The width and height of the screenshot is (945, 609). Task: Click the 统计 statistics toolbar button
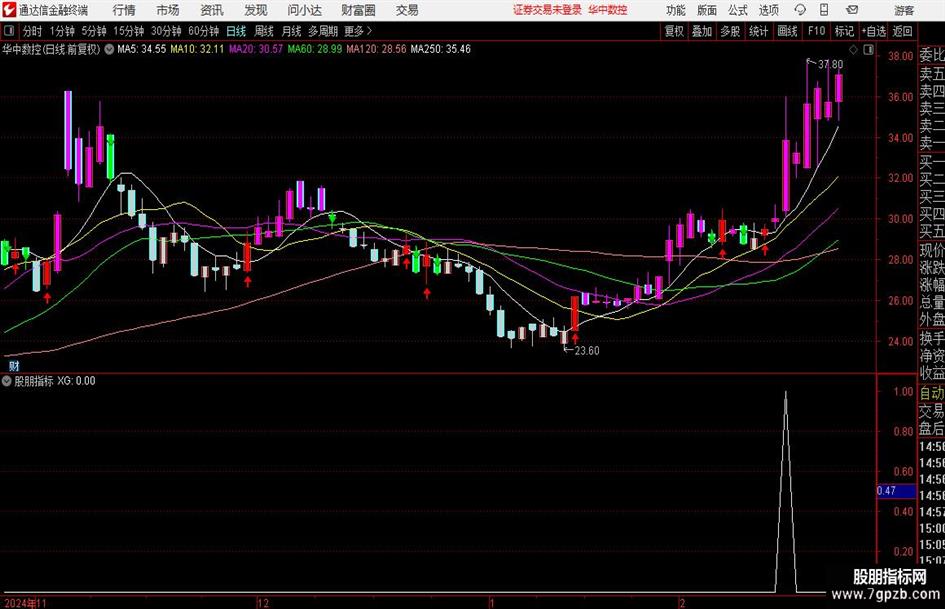pos(758,31)
